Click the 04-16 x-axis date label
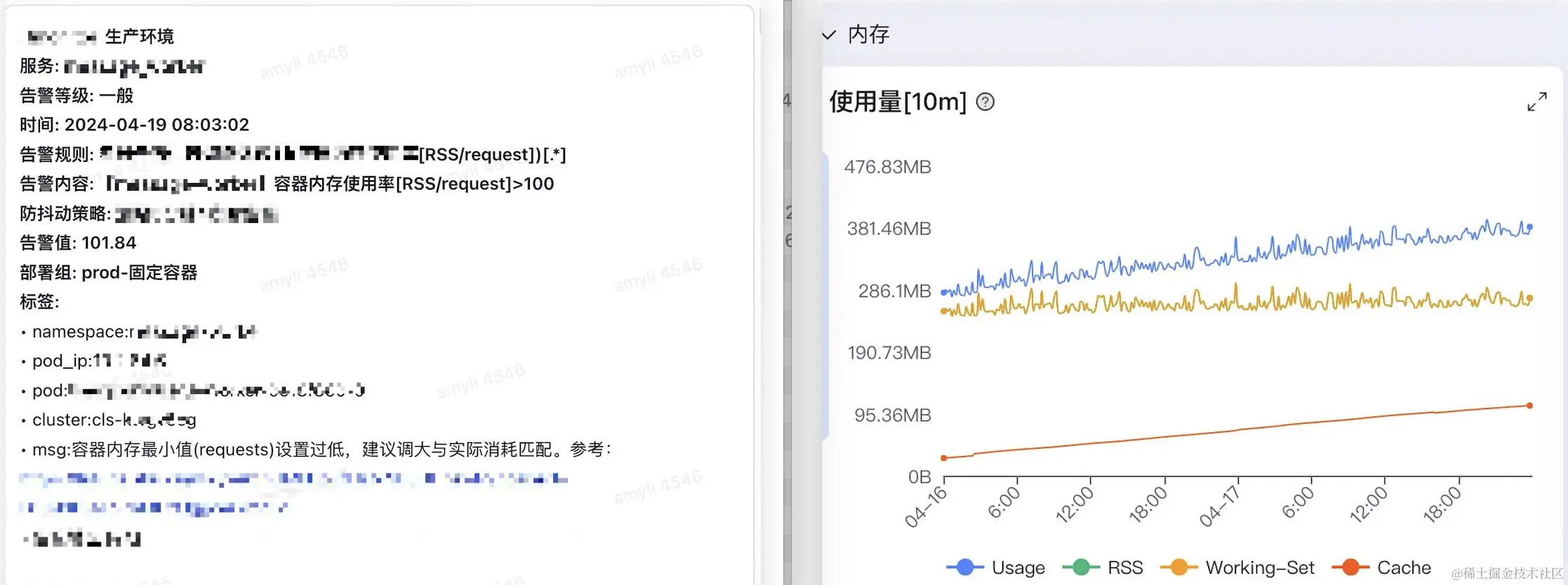Viewport: 1568px width, 585px height. [x=926, y=507]
